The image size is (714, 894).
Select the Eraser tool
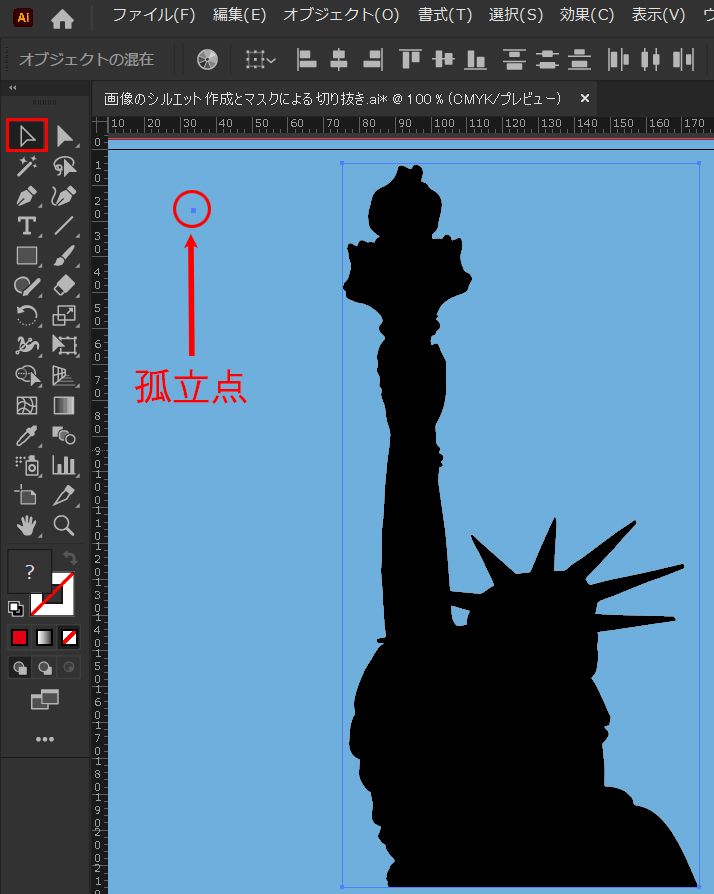64,286
